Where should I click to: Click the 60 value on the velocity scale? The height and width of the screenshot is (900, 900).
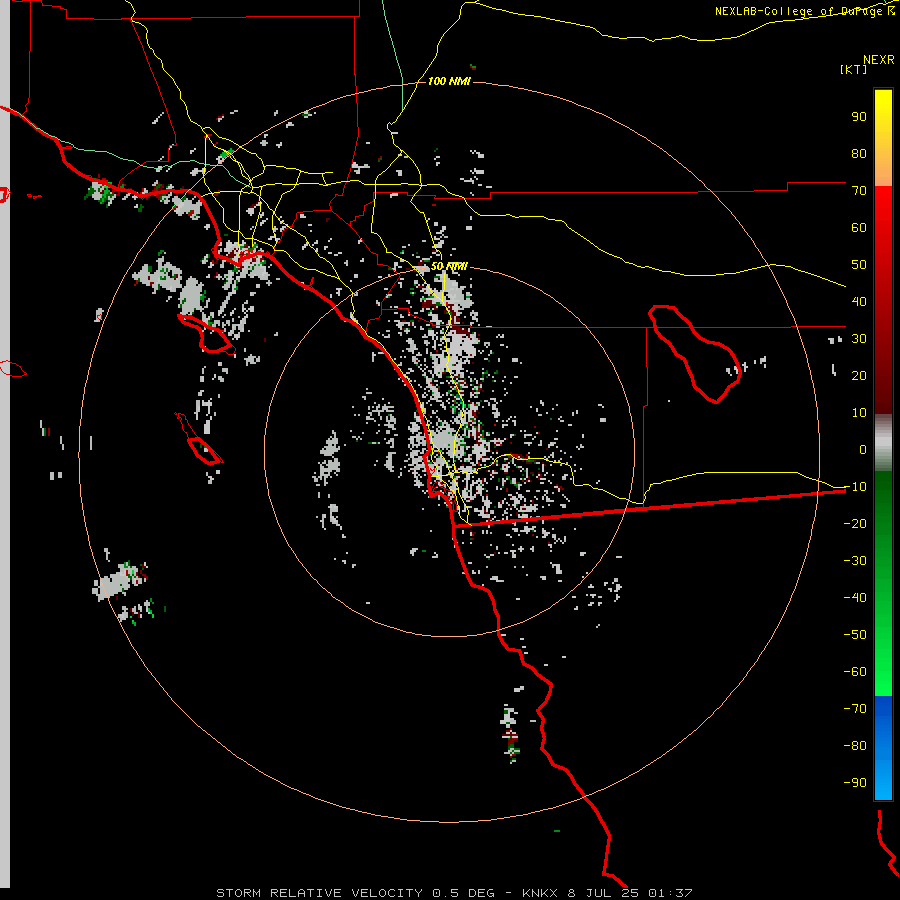click(x=859, y=228)
